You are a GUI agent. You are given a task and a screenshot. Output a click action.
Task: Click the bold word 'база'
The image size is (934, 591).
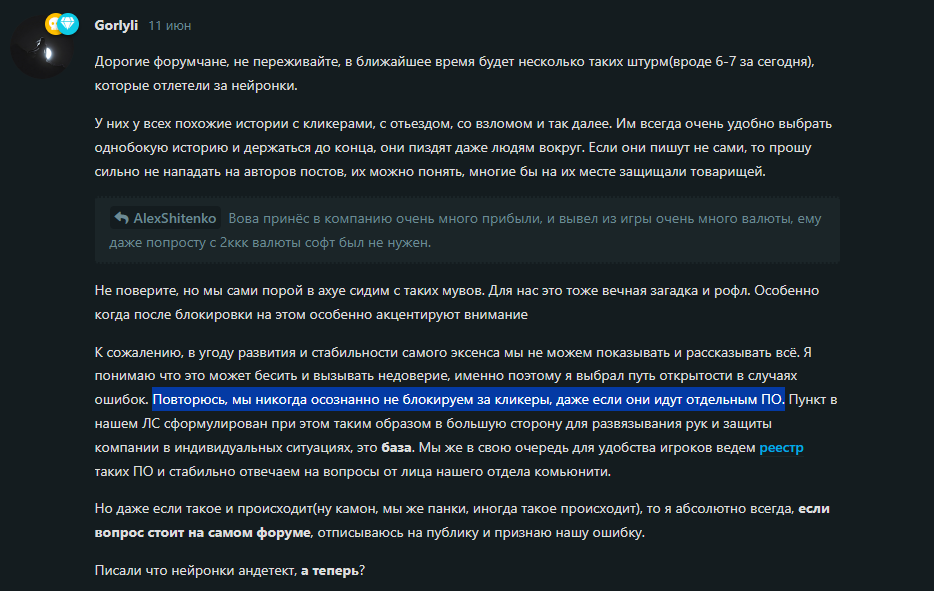tap(396, 447)
